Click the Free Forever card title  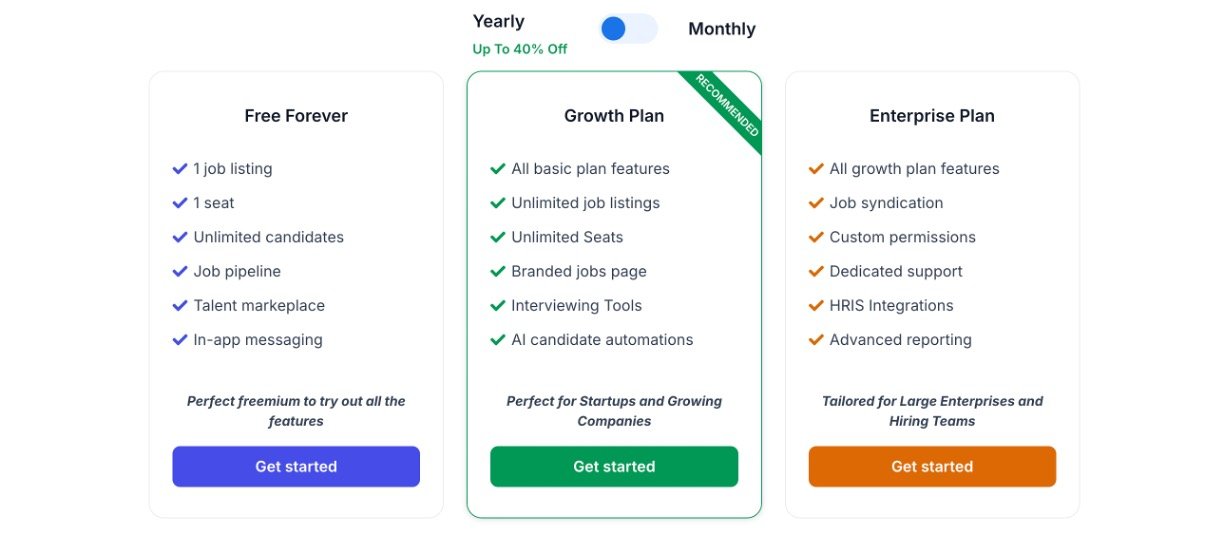click(x=296, y=116)
